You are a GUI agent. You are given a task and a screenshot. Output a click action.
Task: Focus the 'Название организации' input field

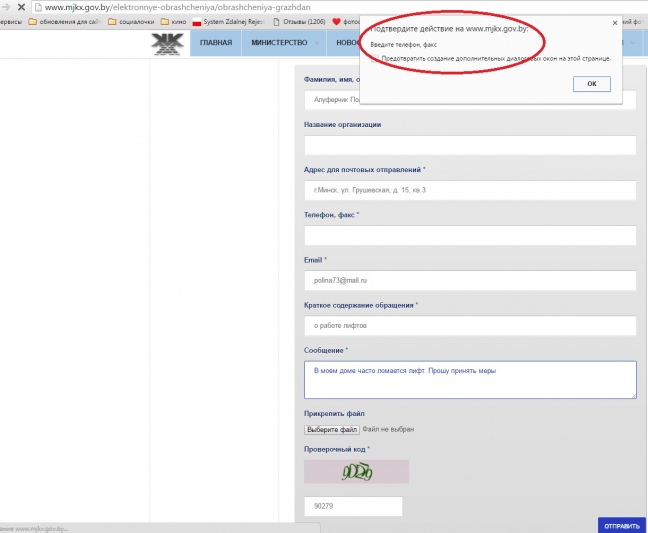[470, 145]
